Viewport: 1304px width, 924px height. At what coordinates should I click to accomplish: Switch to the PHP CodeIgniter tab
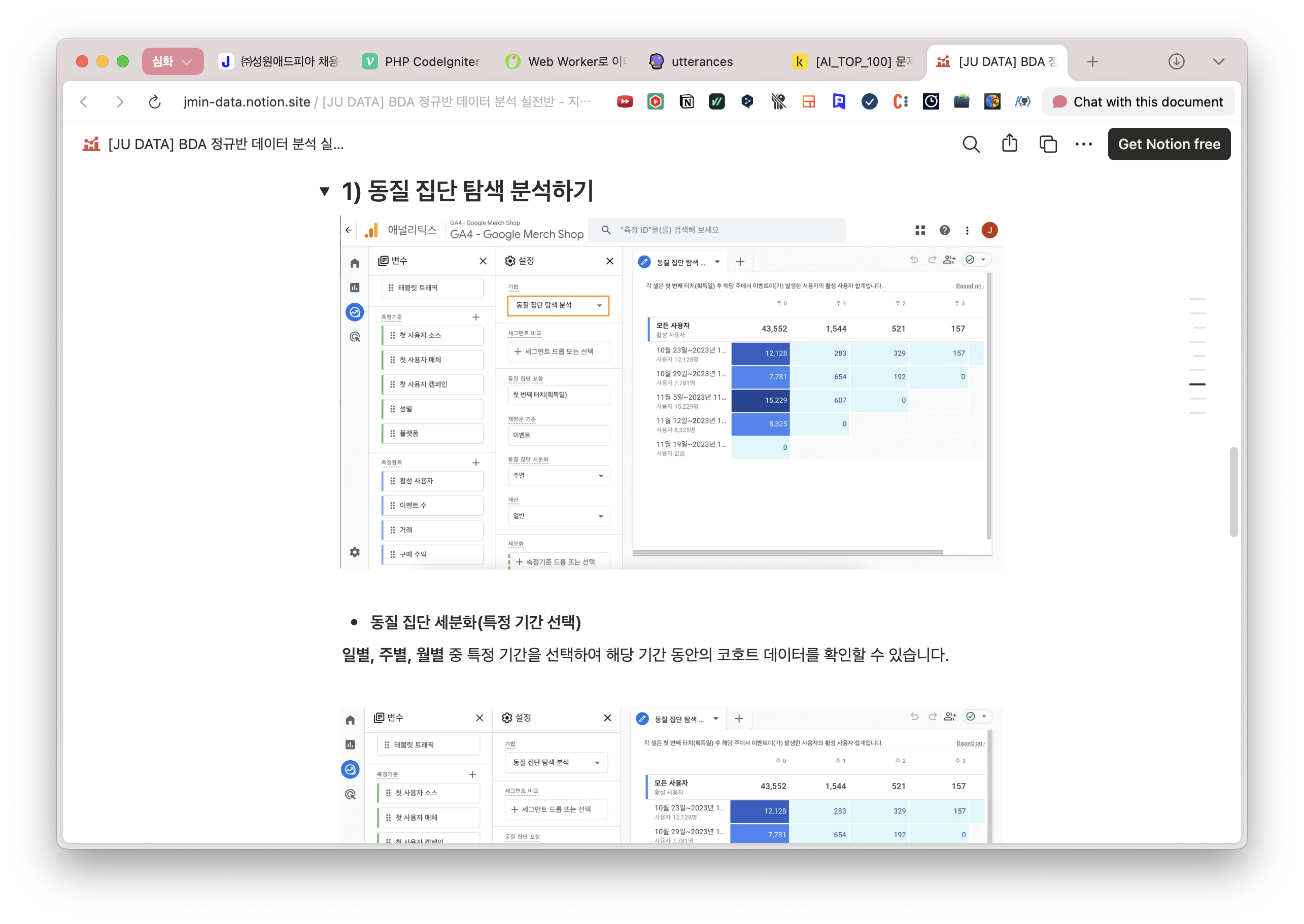tap(421, 61)
